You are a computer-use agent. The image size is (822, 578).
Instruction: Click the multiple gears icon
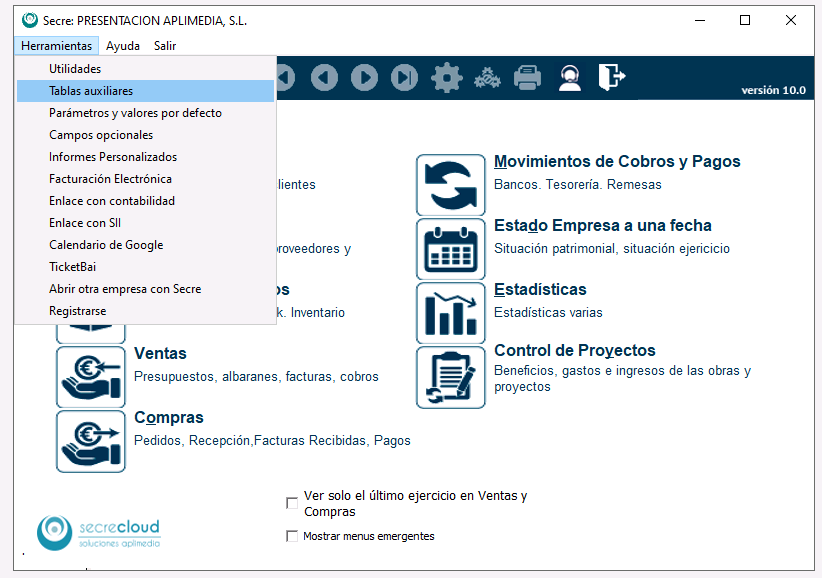tap(487, 77)
